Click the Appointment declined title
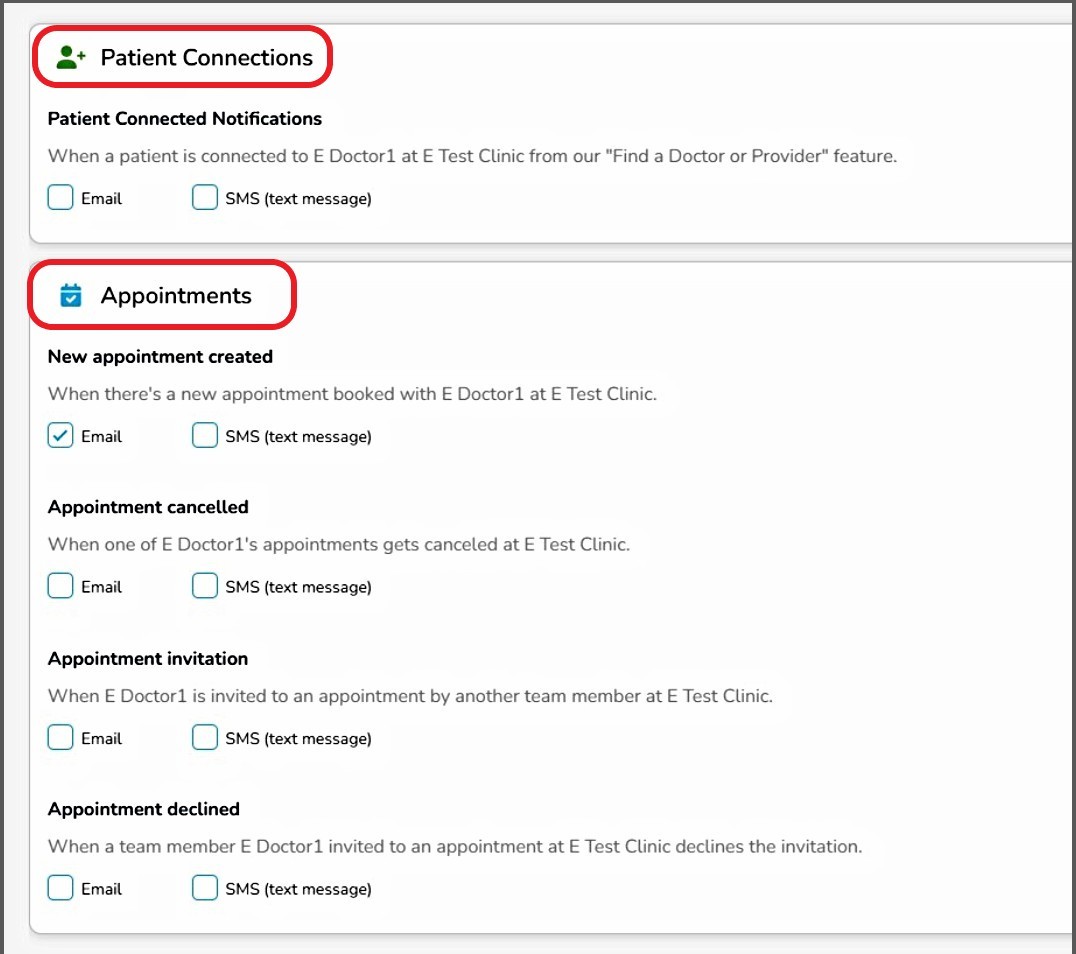The height and width of the screenshot is (954, 1076). tap(144, 808)
